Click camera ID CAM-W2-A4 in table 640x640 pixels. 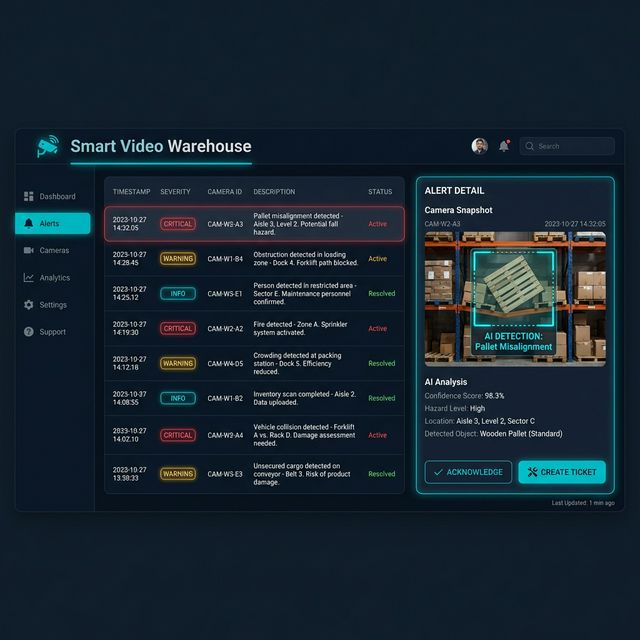225,435
